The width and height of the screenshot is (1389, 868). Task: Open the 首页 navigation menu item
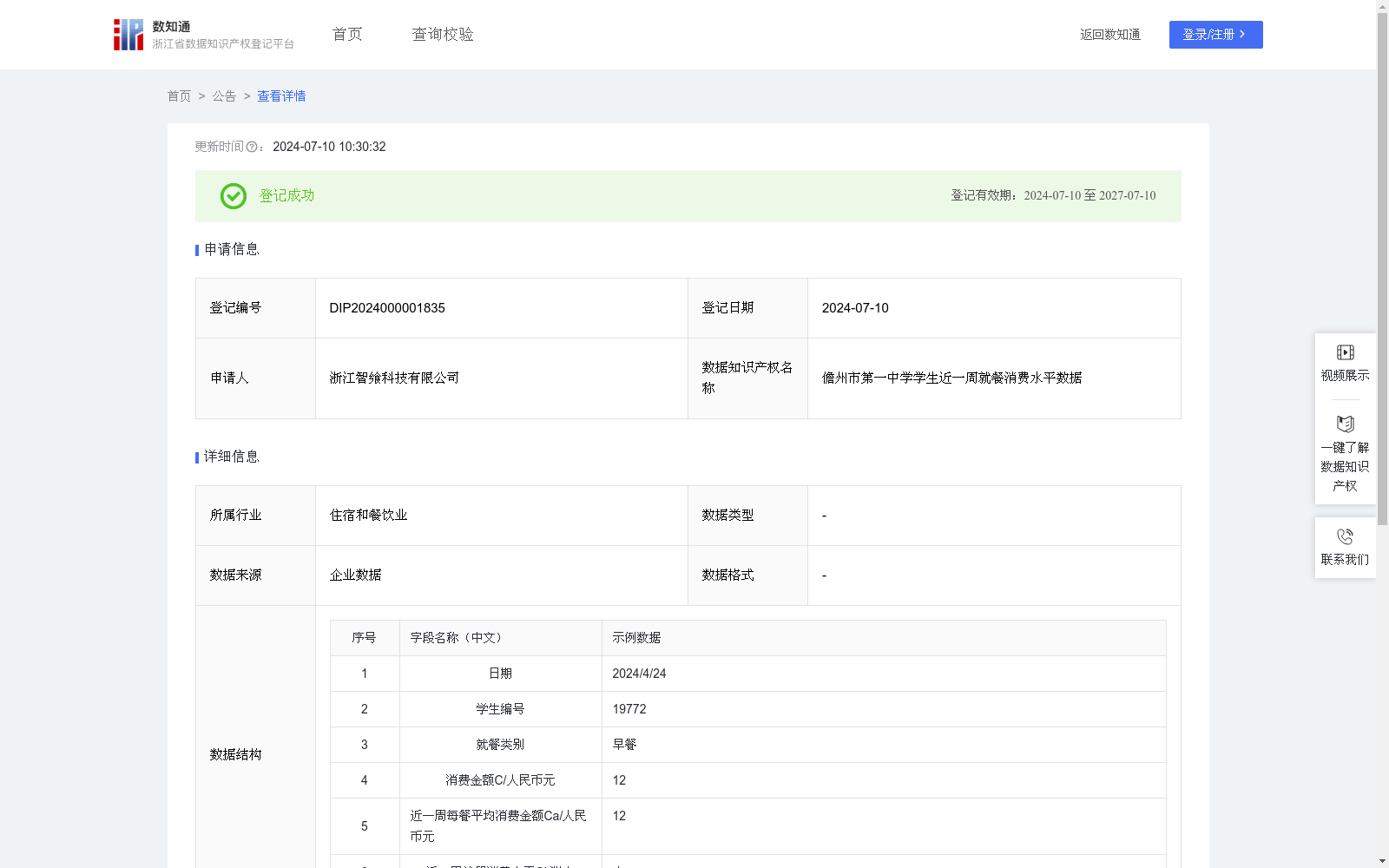(347, 35)
